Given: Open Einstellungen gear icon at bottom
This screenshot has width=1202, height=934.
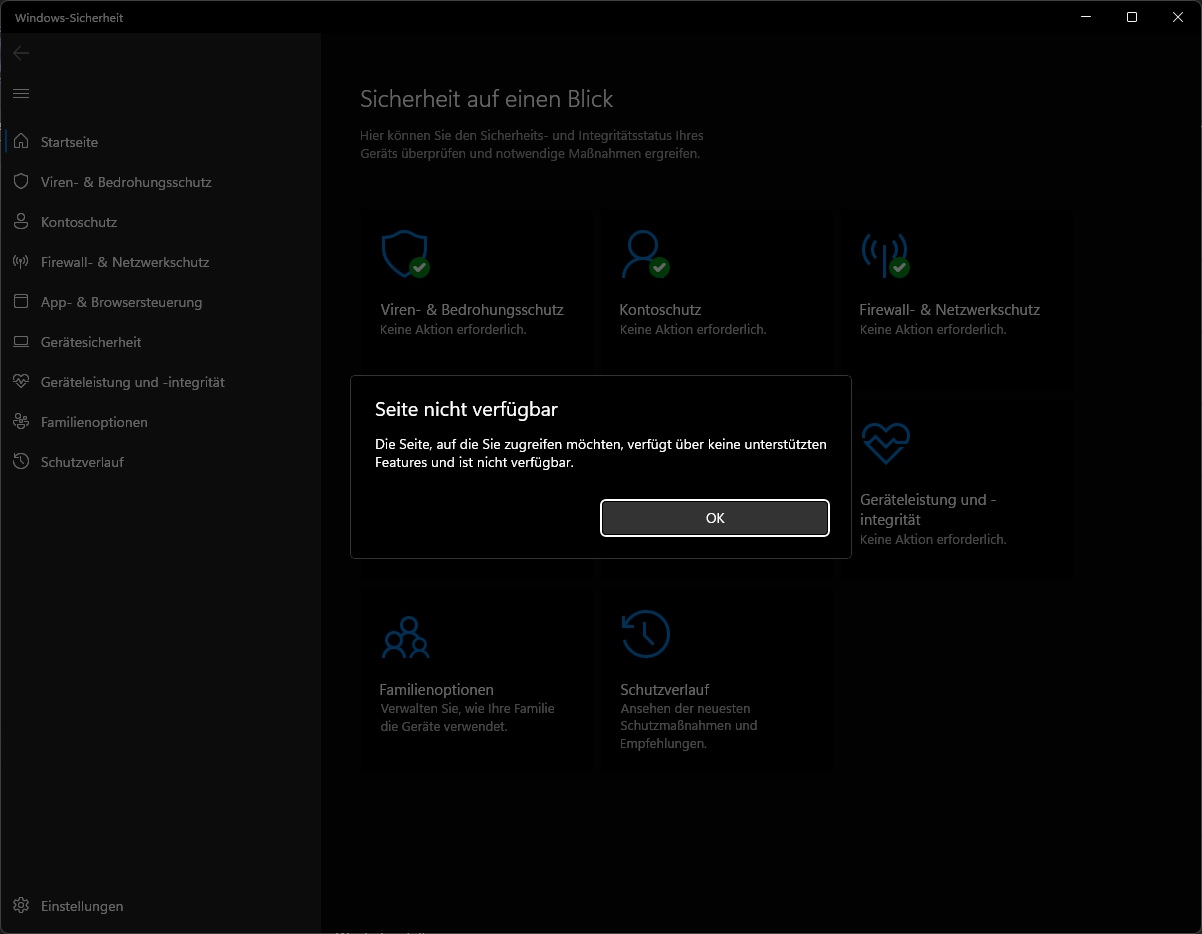Looking at the screenshot, I should tap(21, 906).
